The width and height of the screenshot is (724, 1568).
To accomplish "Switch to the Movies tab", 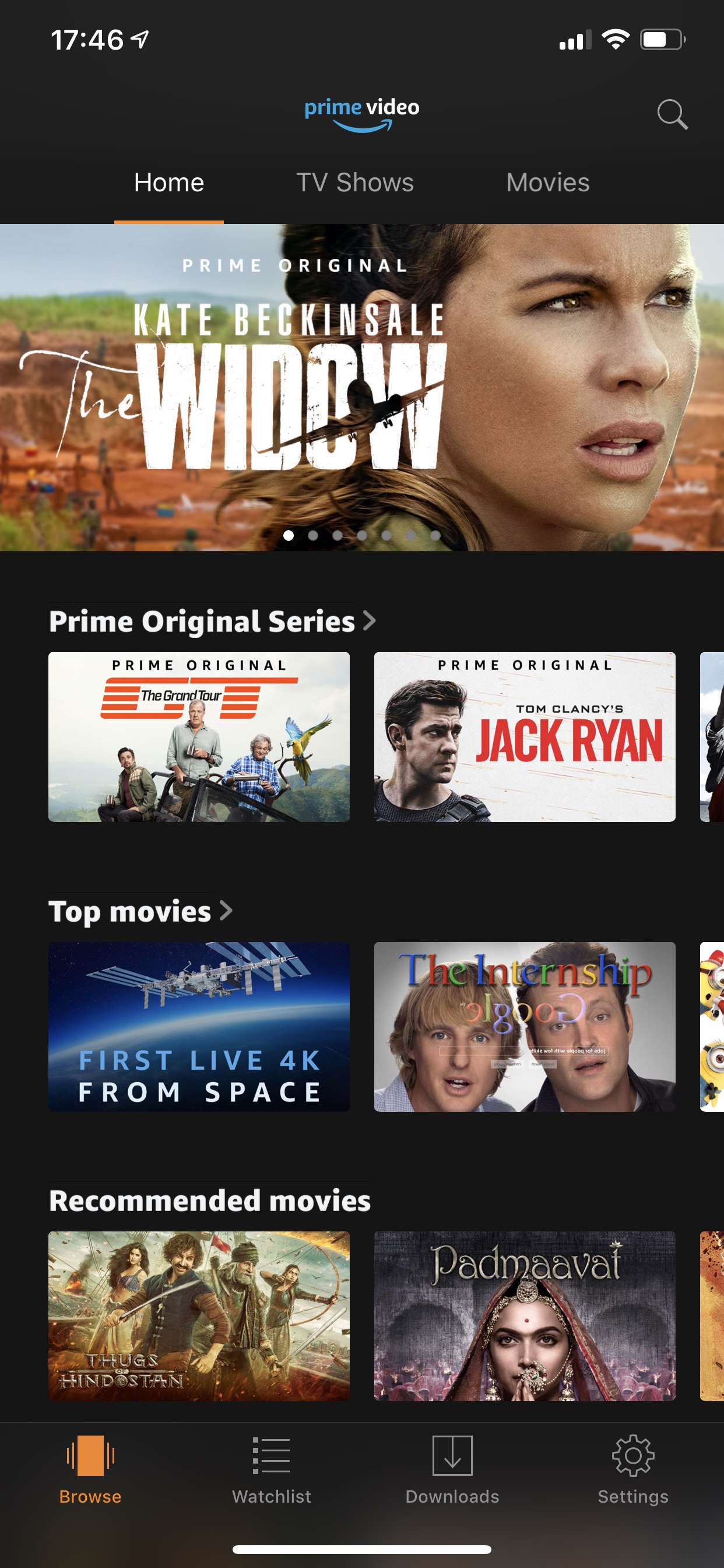I will (547, 183).
